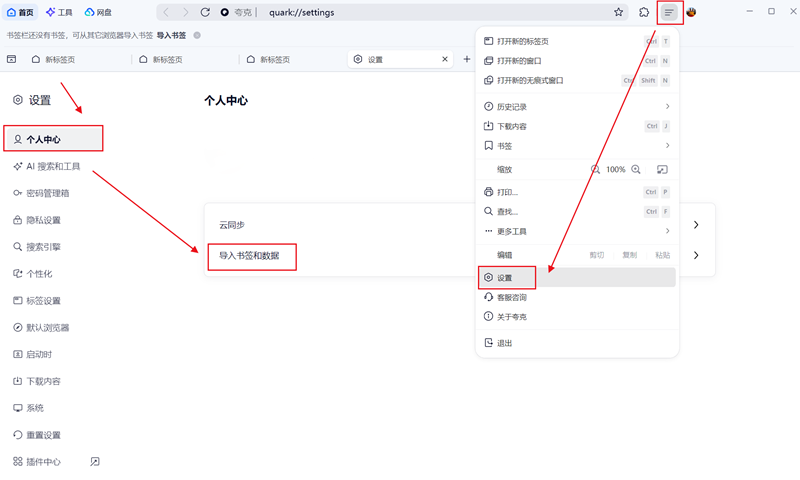Screen dimensions: 800x480
Task: Expand the 云同步 row chevron
Action: (696, 225)
